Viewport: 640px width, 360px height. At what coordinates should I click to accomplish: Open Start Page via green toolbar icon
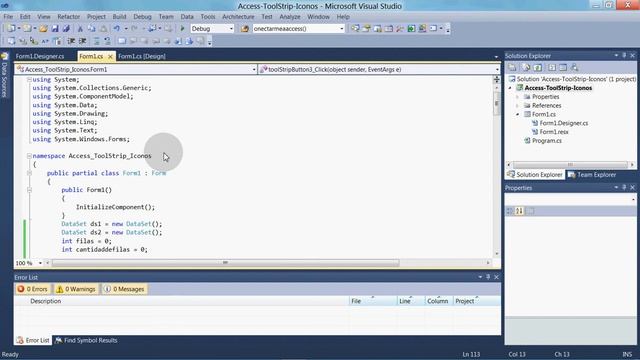point(411,29)
